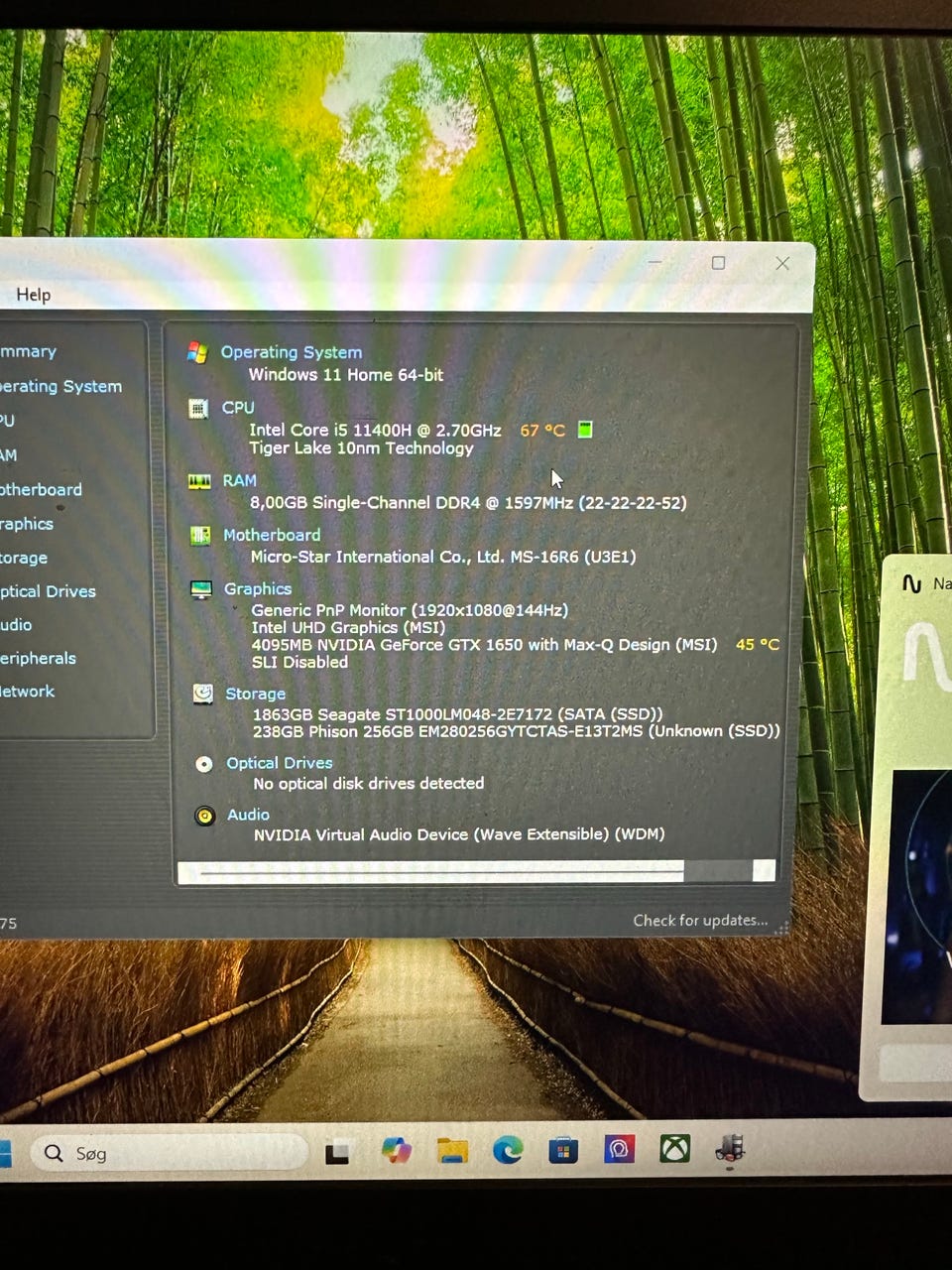This screenshot has width=952, height=1270.
Task: Click Intel UHD Graphics (MSI) text
Action: [348, 628]
